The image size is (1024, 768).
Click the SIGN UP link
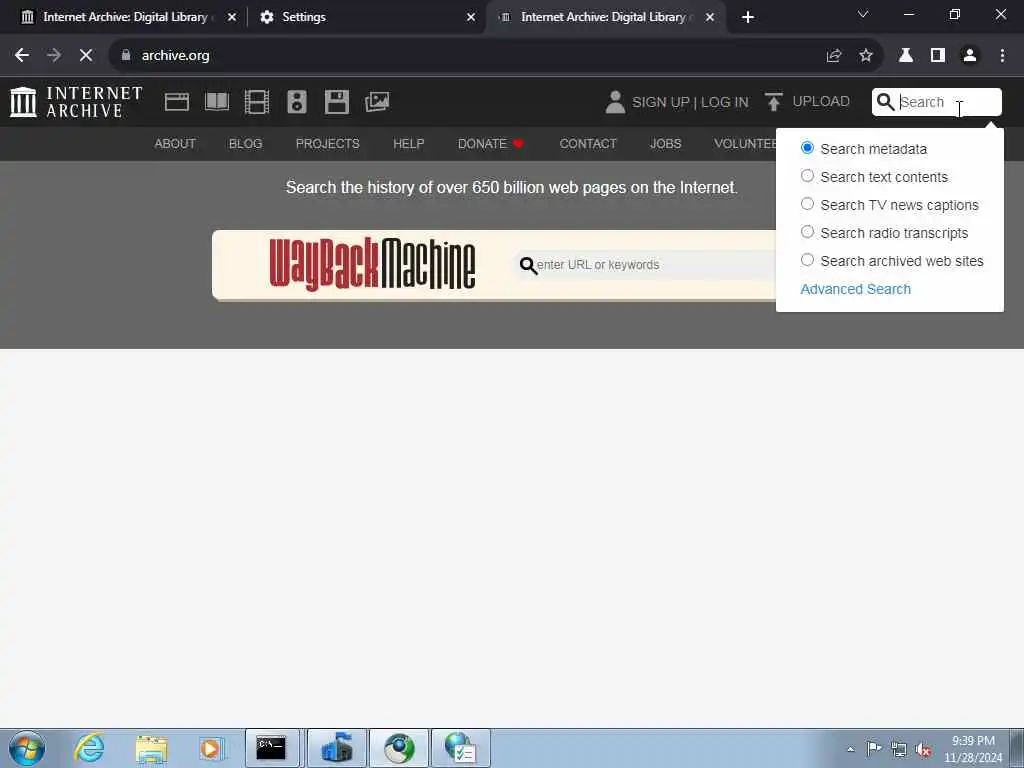point(660,102)
